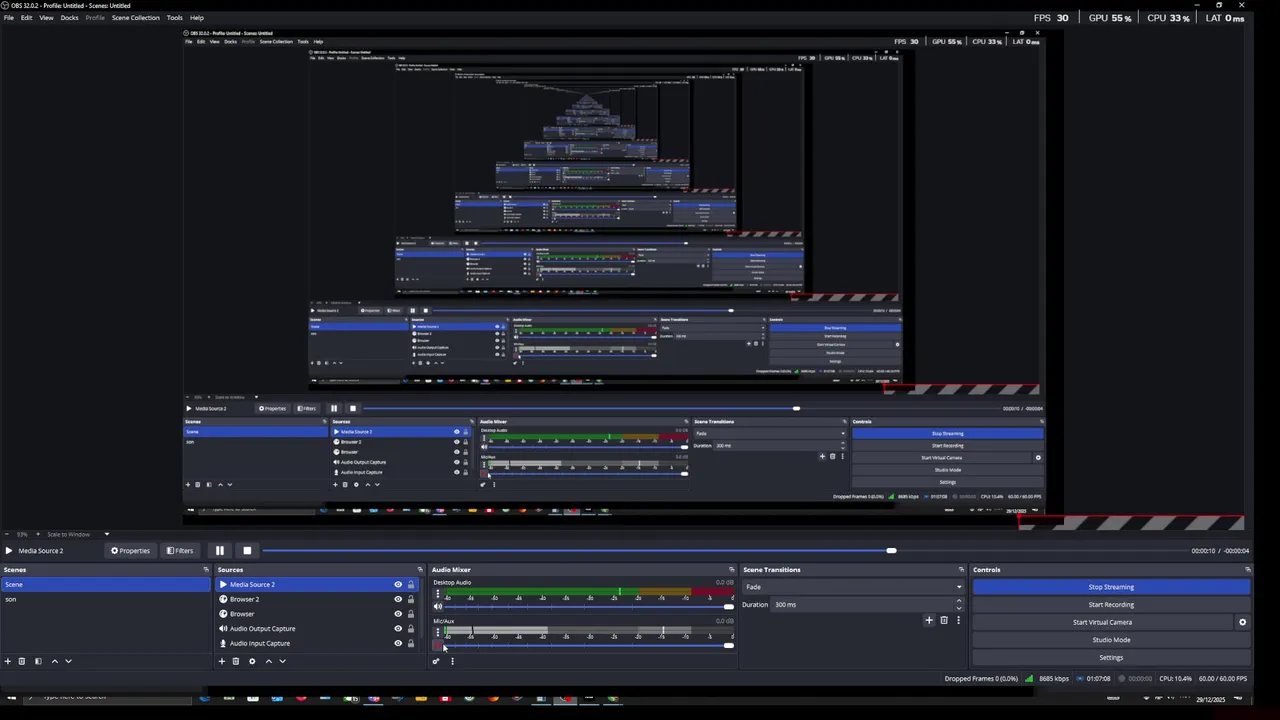The width and height of the screenshot is (1280, 720).
Task: Move source up in Sources toolbar
Action: pos(268,661)
